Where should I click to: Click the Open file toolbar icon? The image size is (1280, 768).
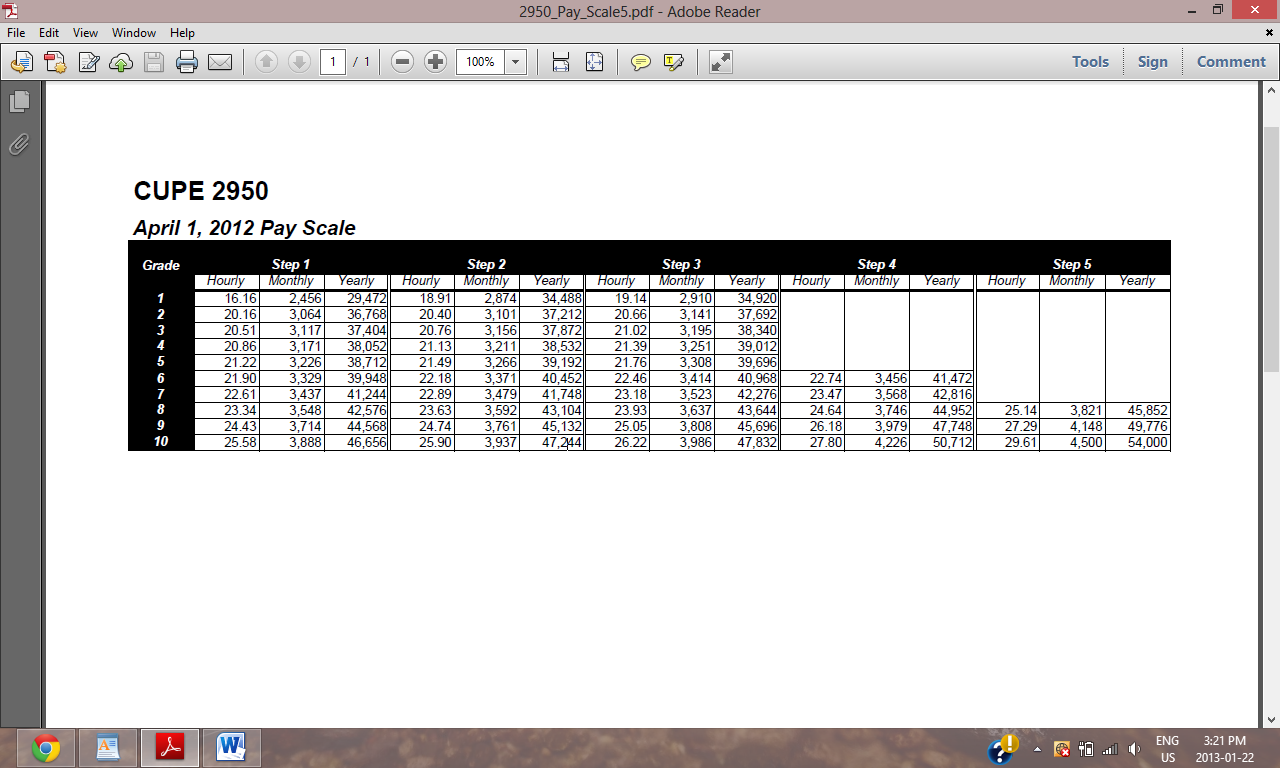[x=21, y=62]
